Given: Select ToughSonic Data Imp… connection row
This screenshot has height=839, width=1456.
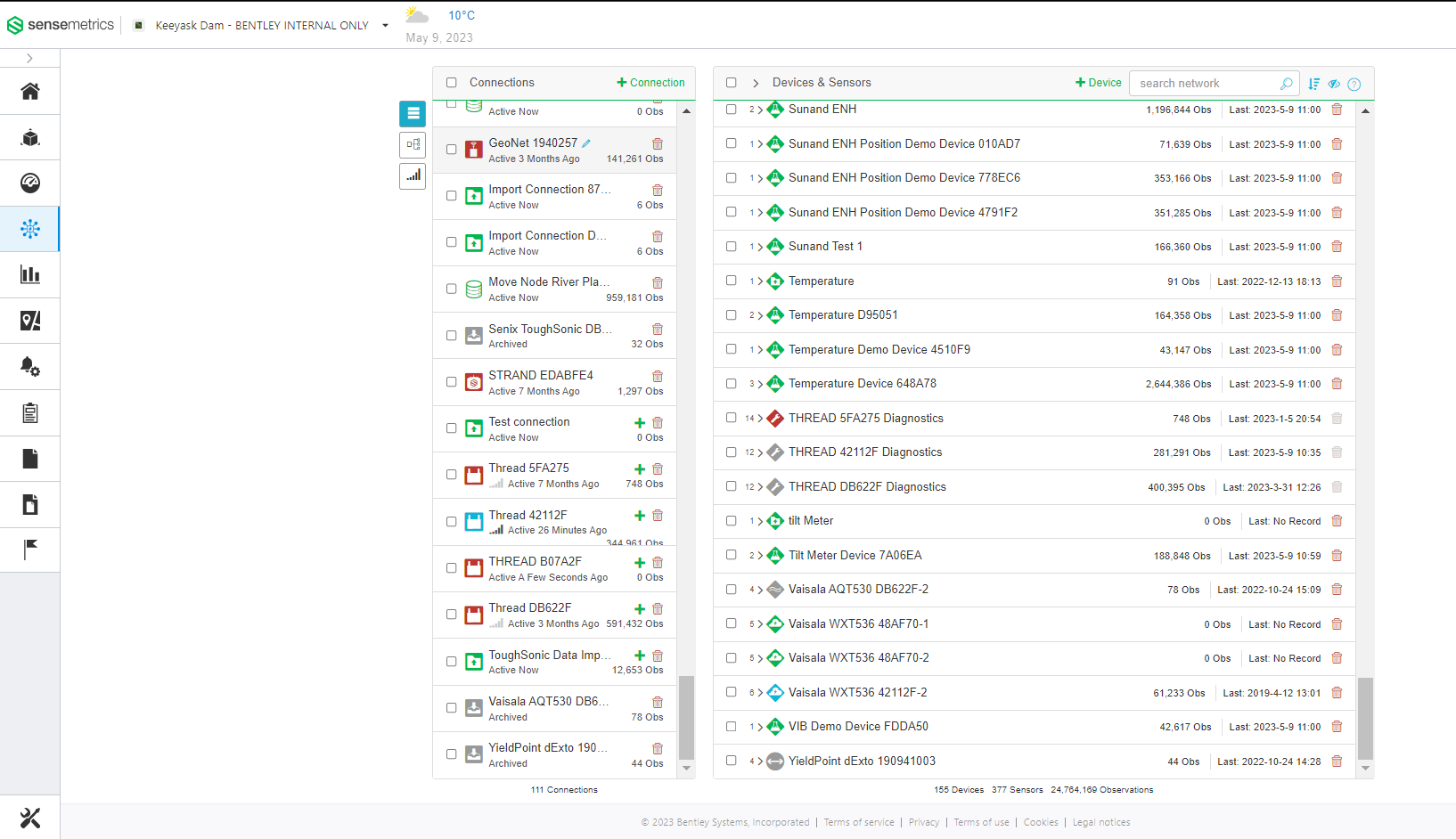Looking at the screenshot, I should point(554,662).
